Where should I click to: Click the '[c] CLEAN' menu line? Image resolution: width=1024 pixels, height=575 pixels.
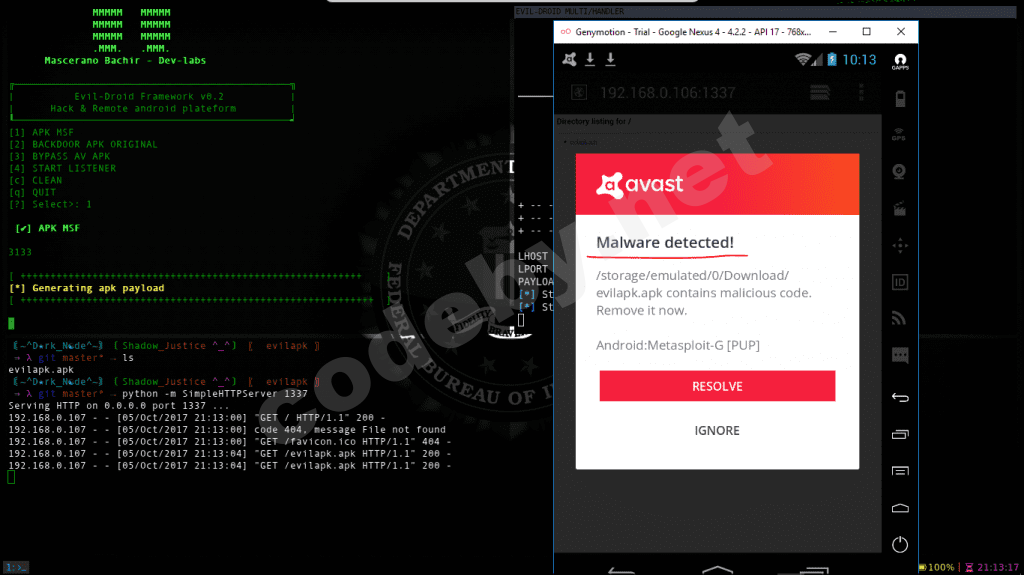35,180
